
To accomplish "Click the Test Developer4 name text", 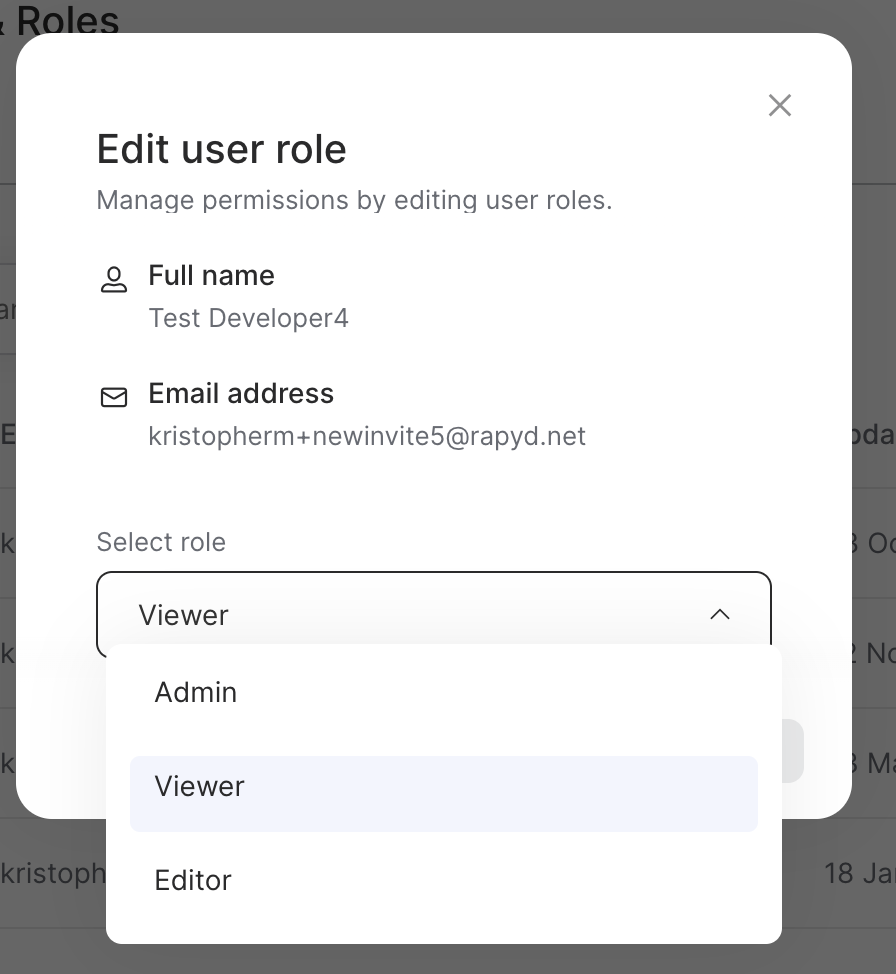I will pos(249,318).
